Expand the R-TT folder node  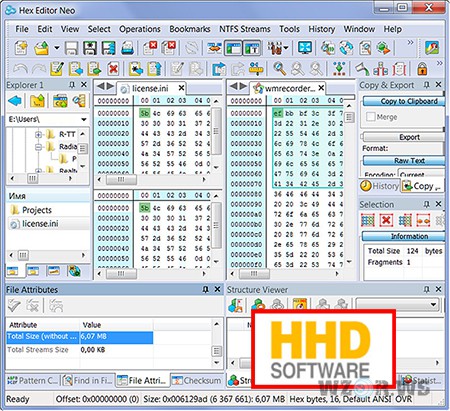tap(38, 135)
